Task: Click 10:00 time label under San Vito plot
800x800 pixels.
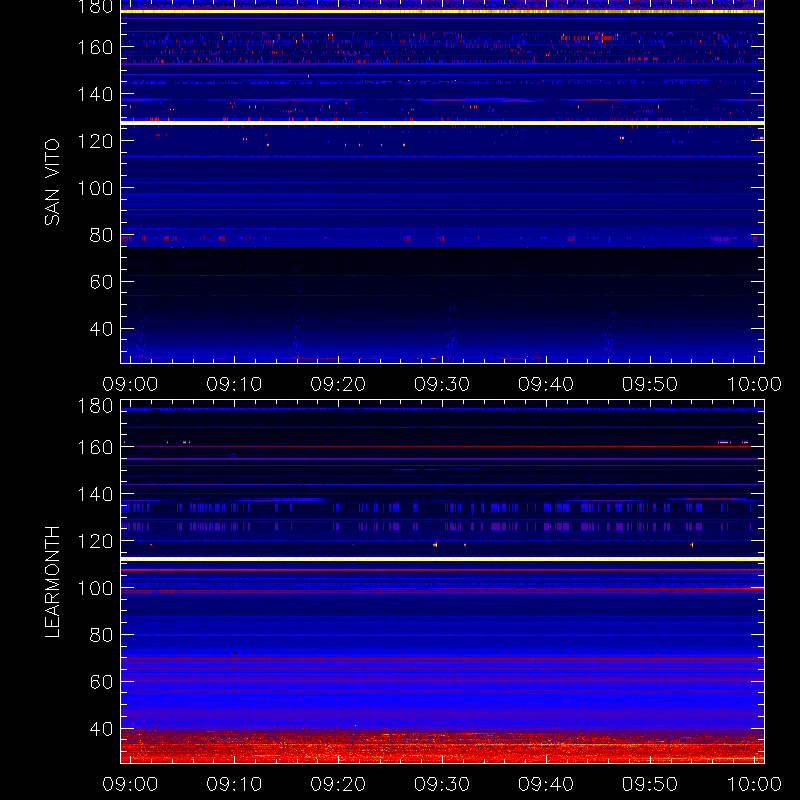Action: 754,384
